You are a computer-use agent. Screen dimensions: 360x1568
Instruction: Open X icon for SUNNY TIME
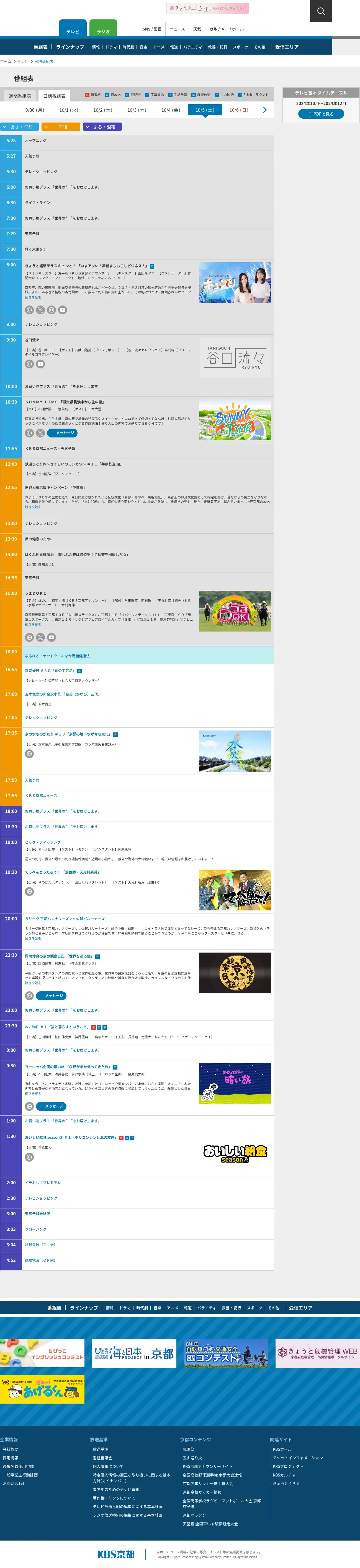click(x=40, y=433)
